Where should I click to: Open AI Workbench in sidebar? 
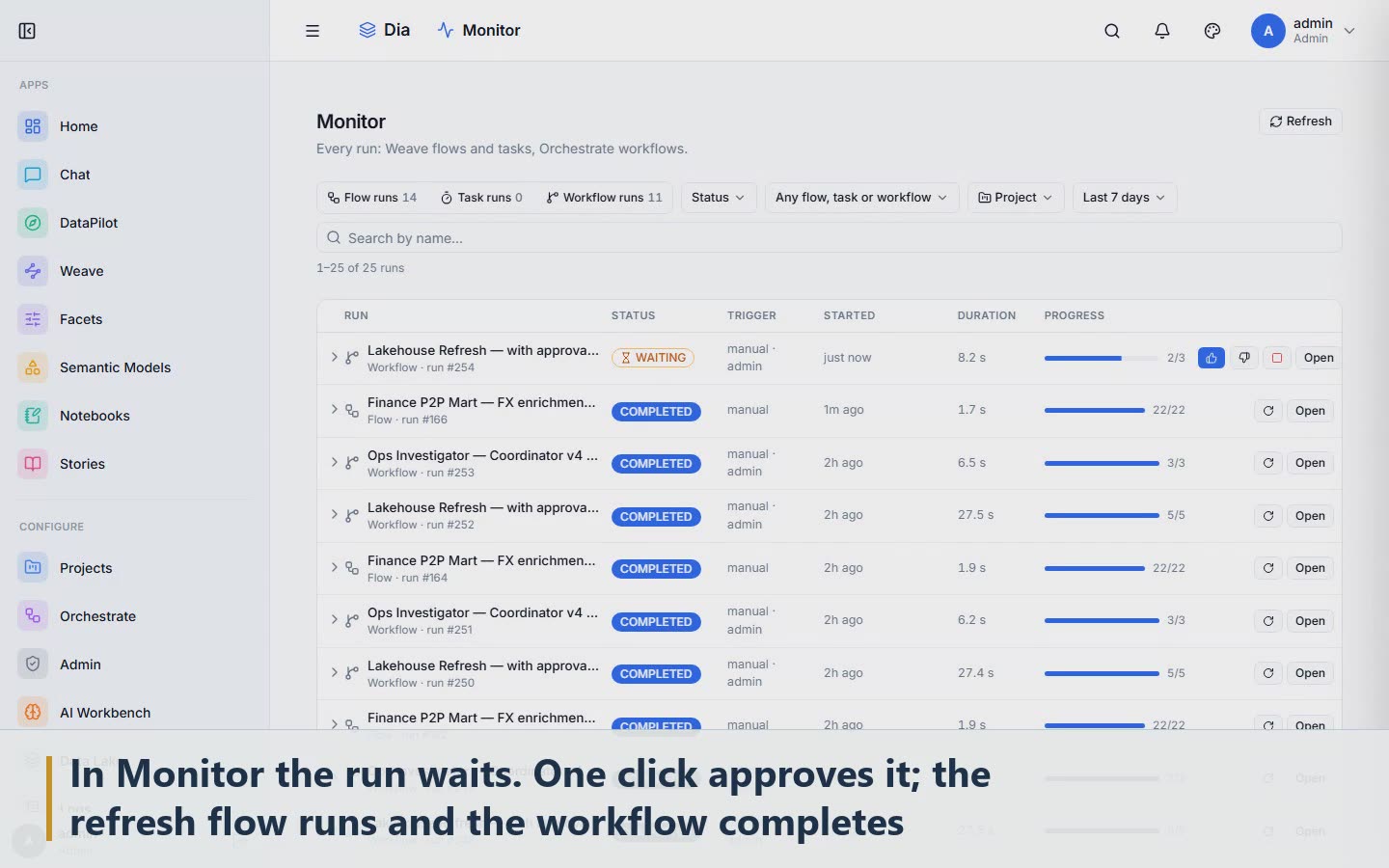(134, 713)
